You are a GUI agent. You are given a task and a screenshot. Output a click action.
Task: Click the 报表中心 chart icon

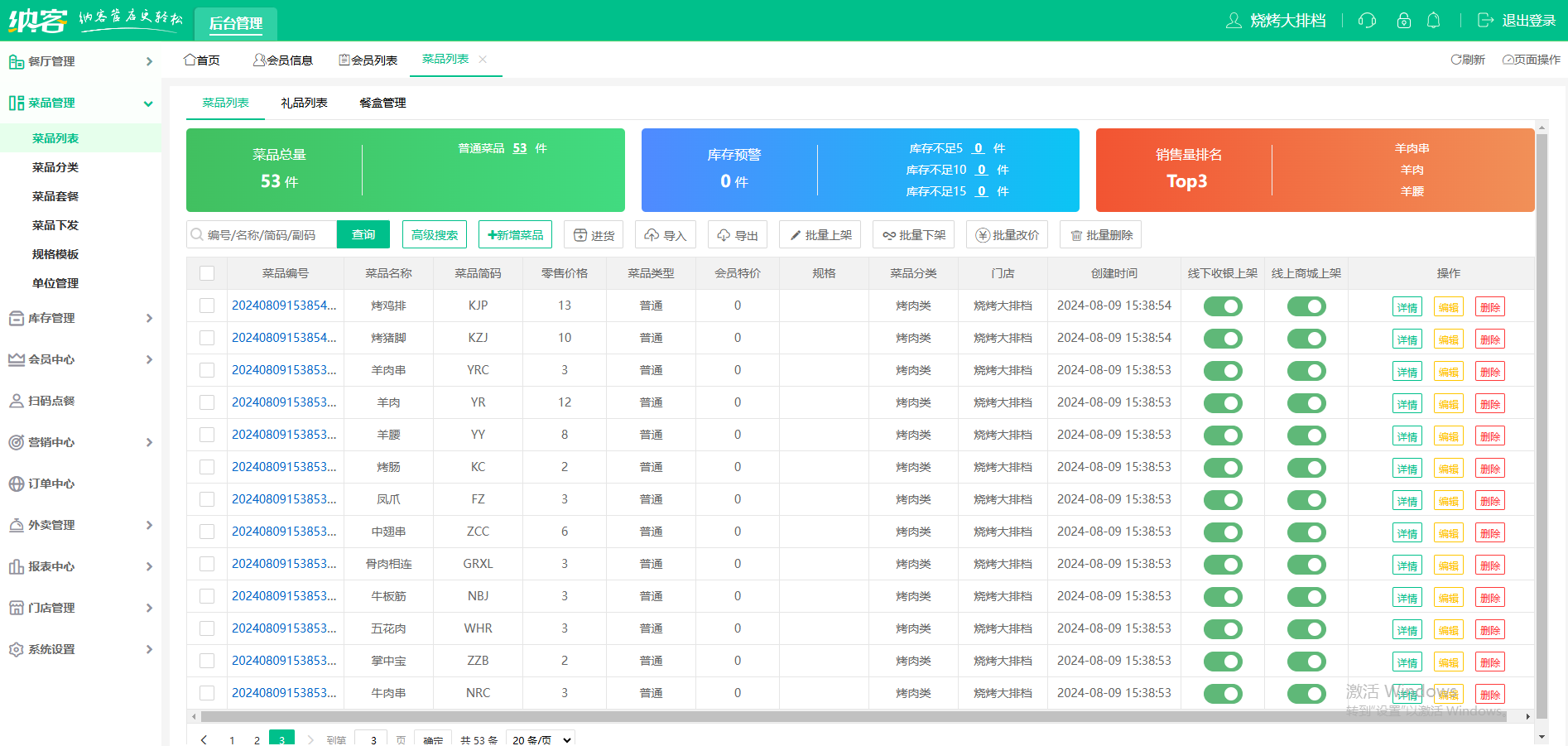(16, 566)
